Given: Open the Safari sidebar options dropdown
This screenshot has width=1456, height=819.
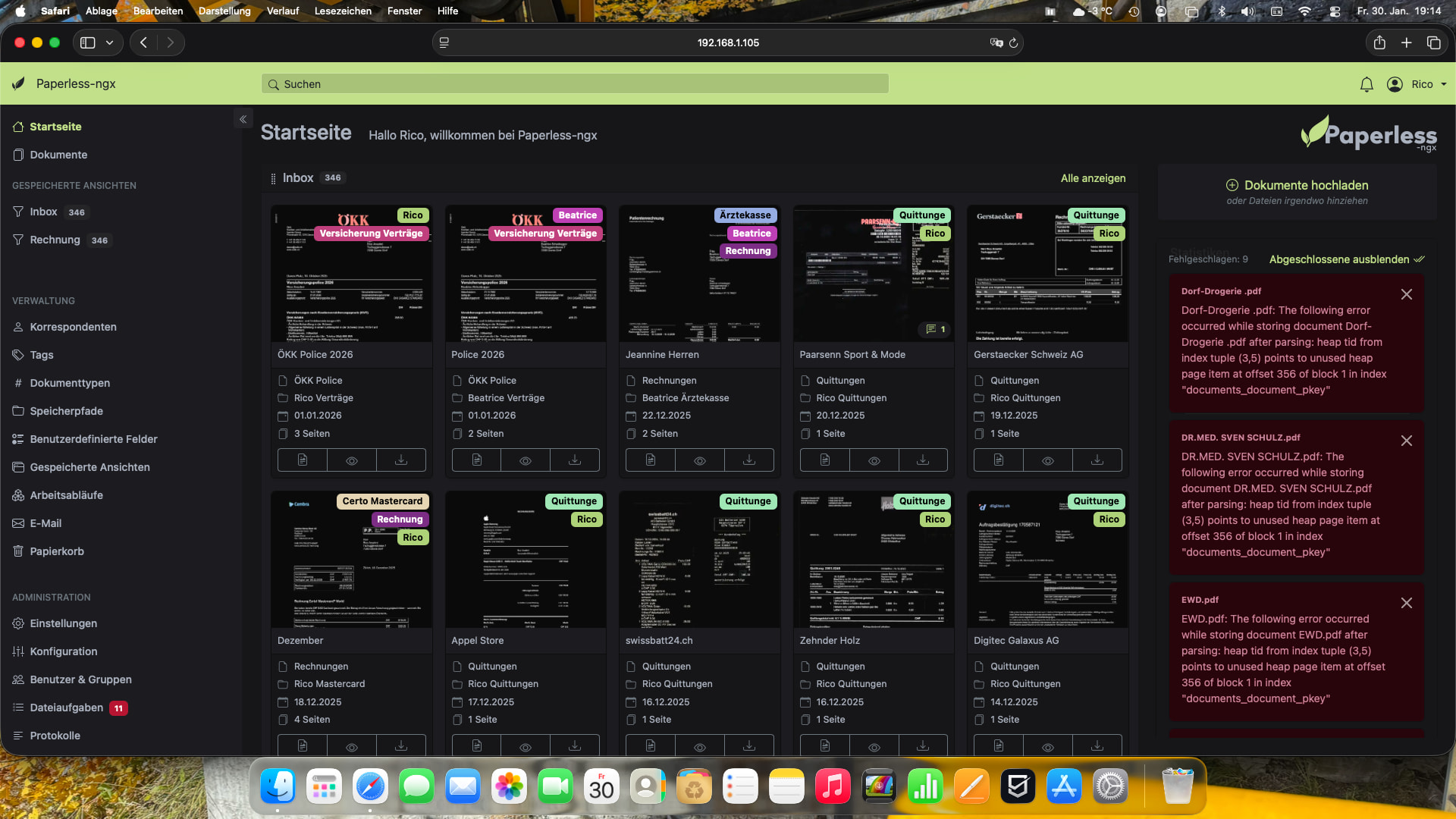Looking at the screenshot, I should point(110,42).
